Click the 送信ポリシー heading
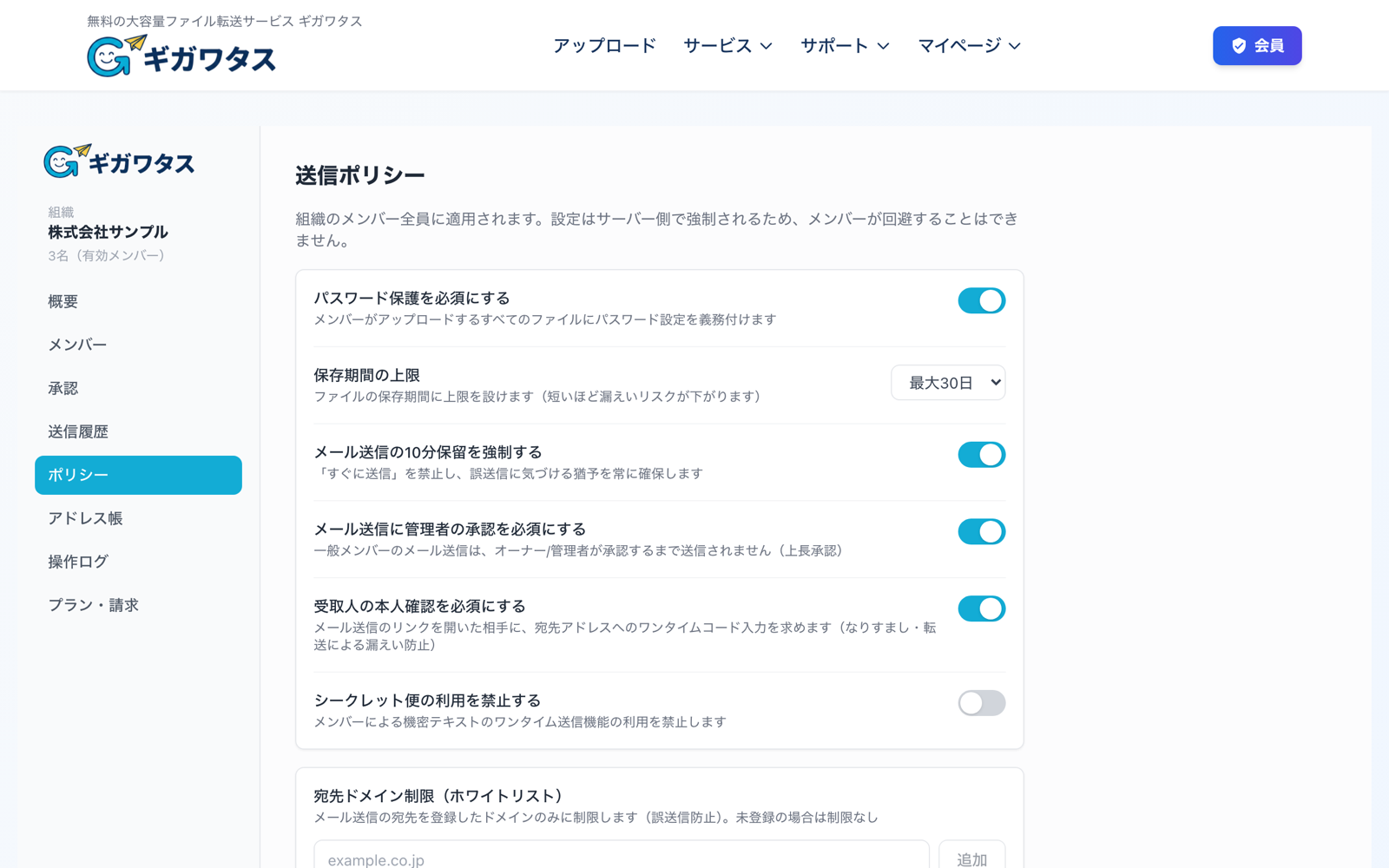Screen dimensions: 1389x868 360,175
